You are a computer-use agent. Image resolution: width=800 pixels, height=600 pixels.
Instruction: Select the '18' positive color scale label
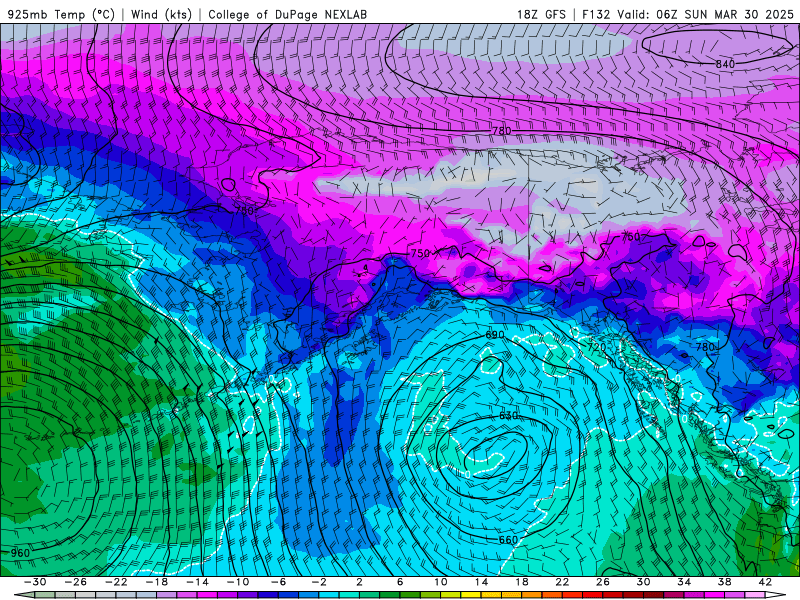coord(521,582)
